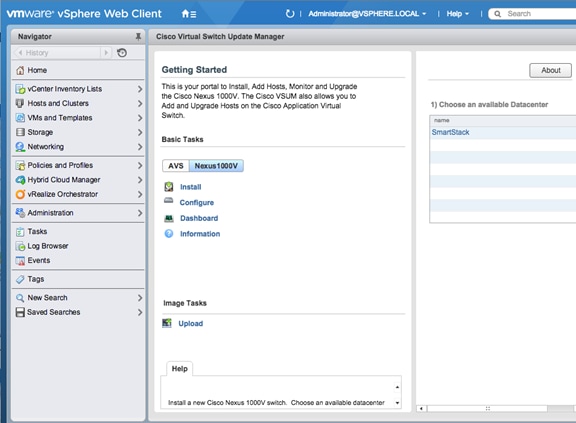The width and height of the screenshot is (576, 423).
Task: Click the vCenter Inventory Lists icon
Action: click(x=20, y=89)
